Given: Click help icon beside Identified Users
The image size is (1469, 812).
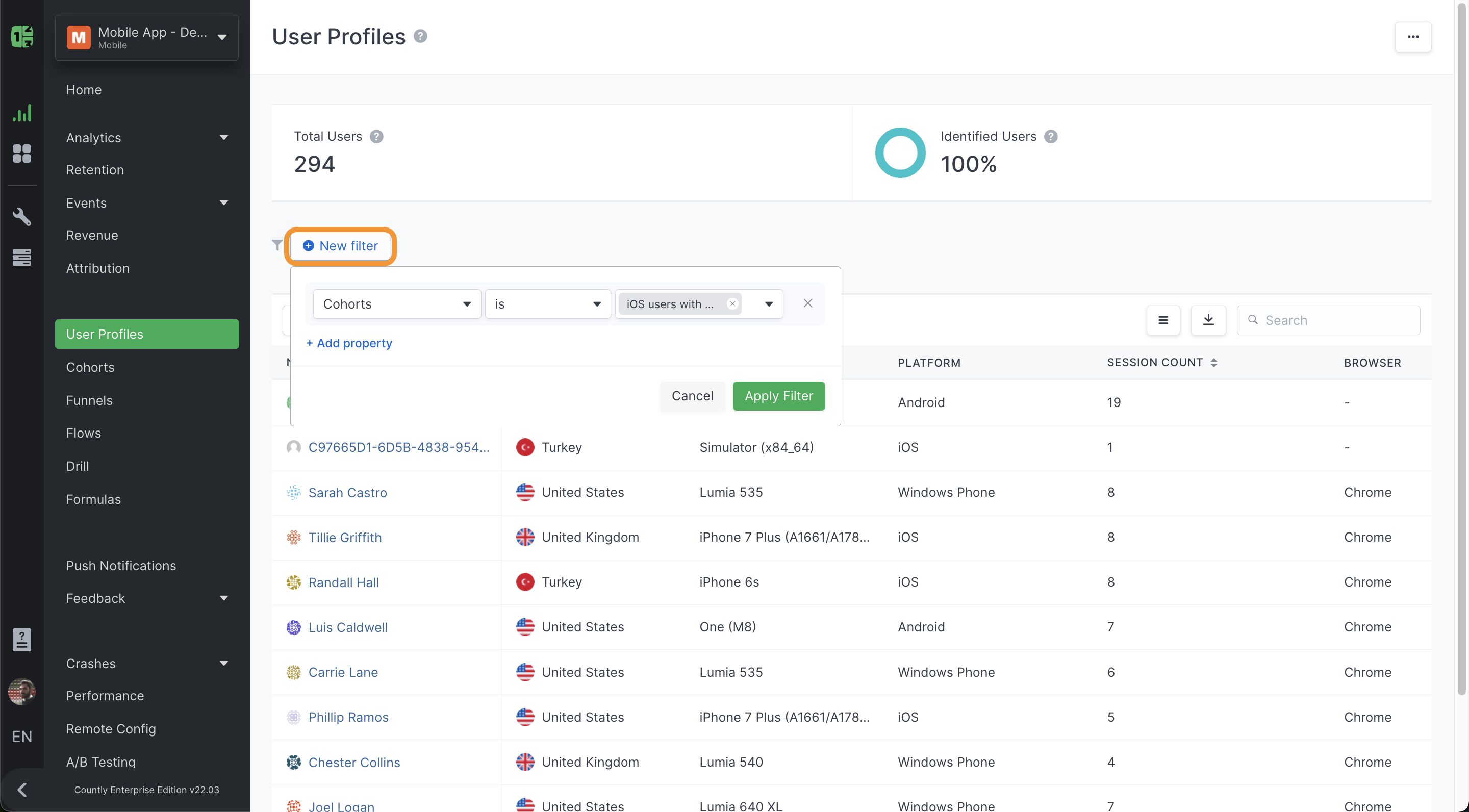Looking at the screenshot, I should (x=1050, y=136).
